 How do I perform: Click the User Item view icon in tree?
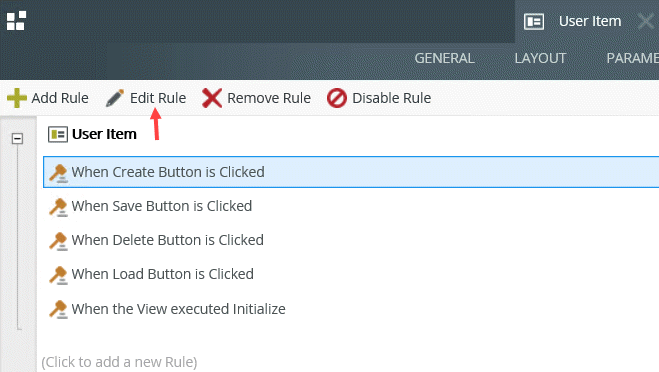click(58, 135)
